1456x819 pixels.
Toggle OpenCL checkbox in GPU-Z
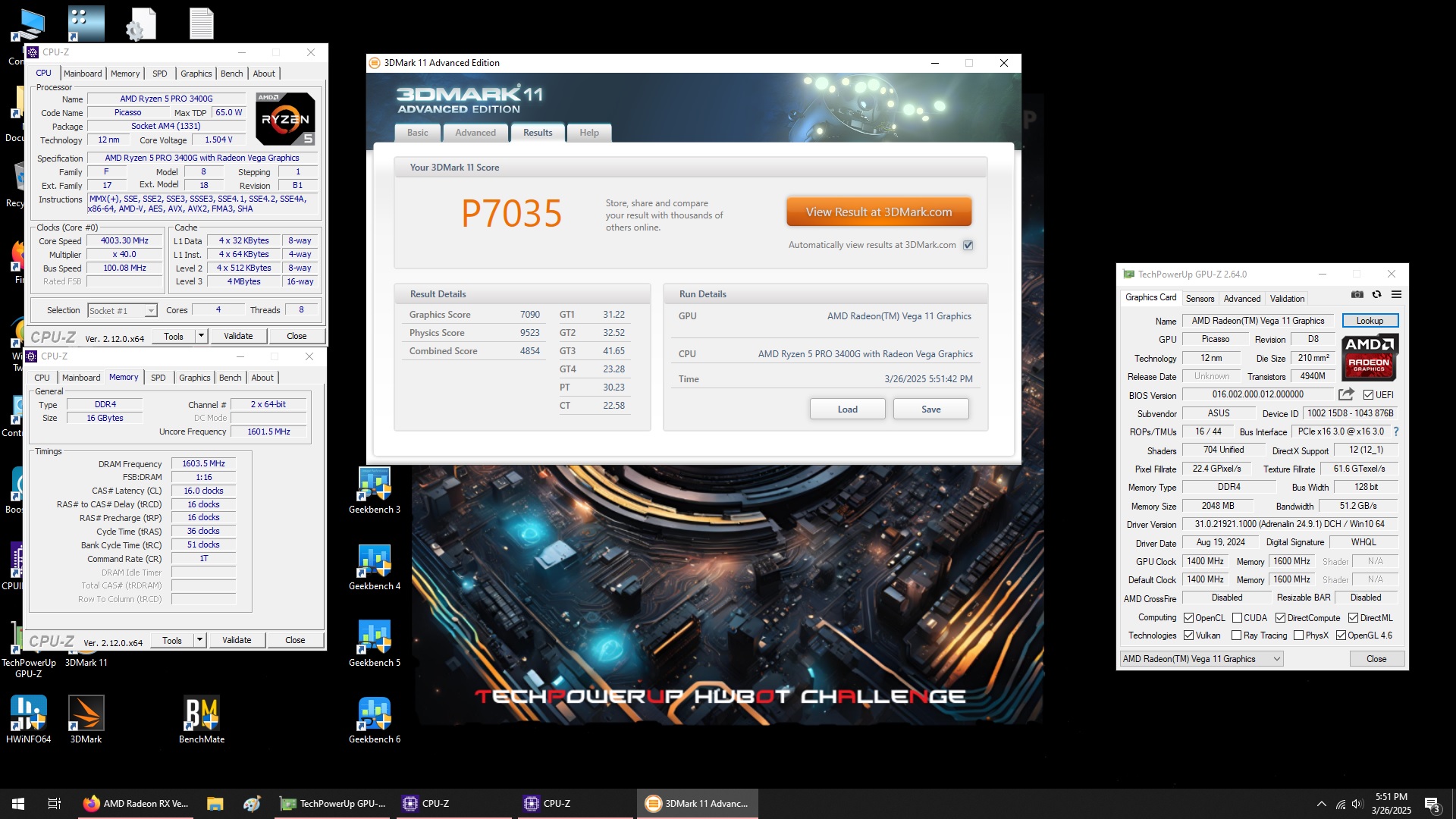[1188, 618]
